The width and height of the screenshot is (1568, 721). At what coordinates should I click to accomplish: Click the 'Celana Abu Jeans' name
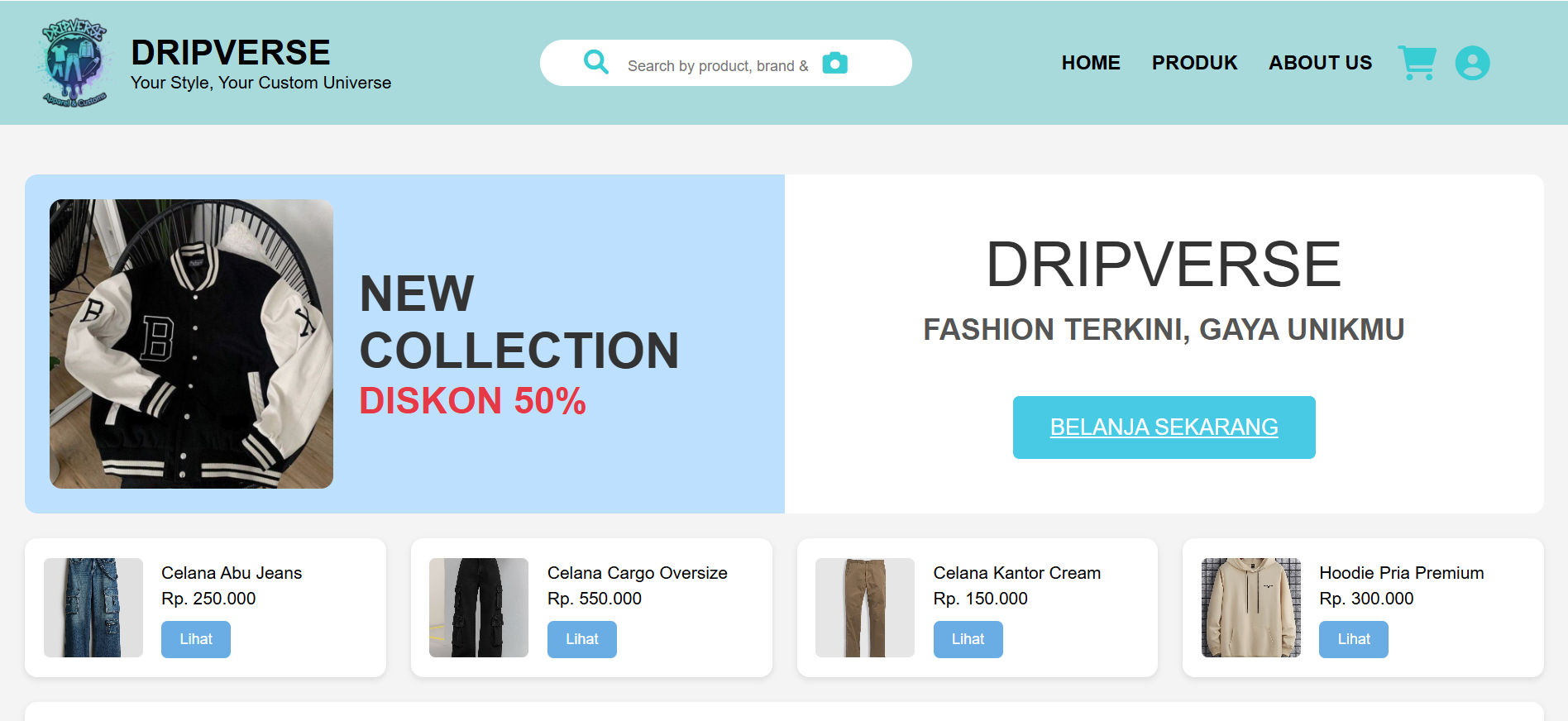(x=232, y=573)
